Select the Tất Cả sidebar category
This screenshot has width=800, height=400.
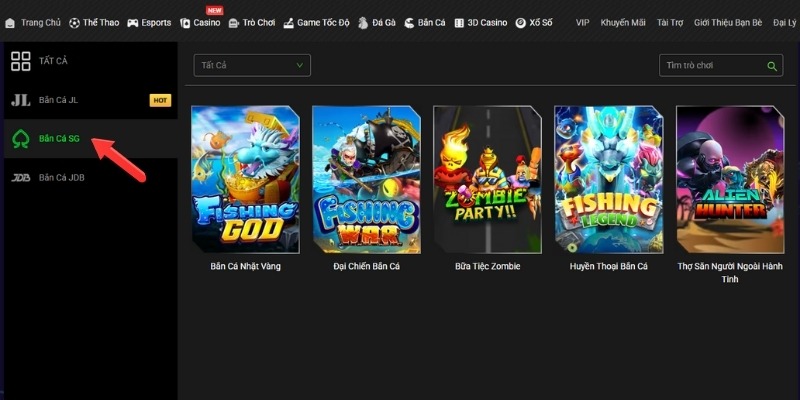tap(91, 61)
